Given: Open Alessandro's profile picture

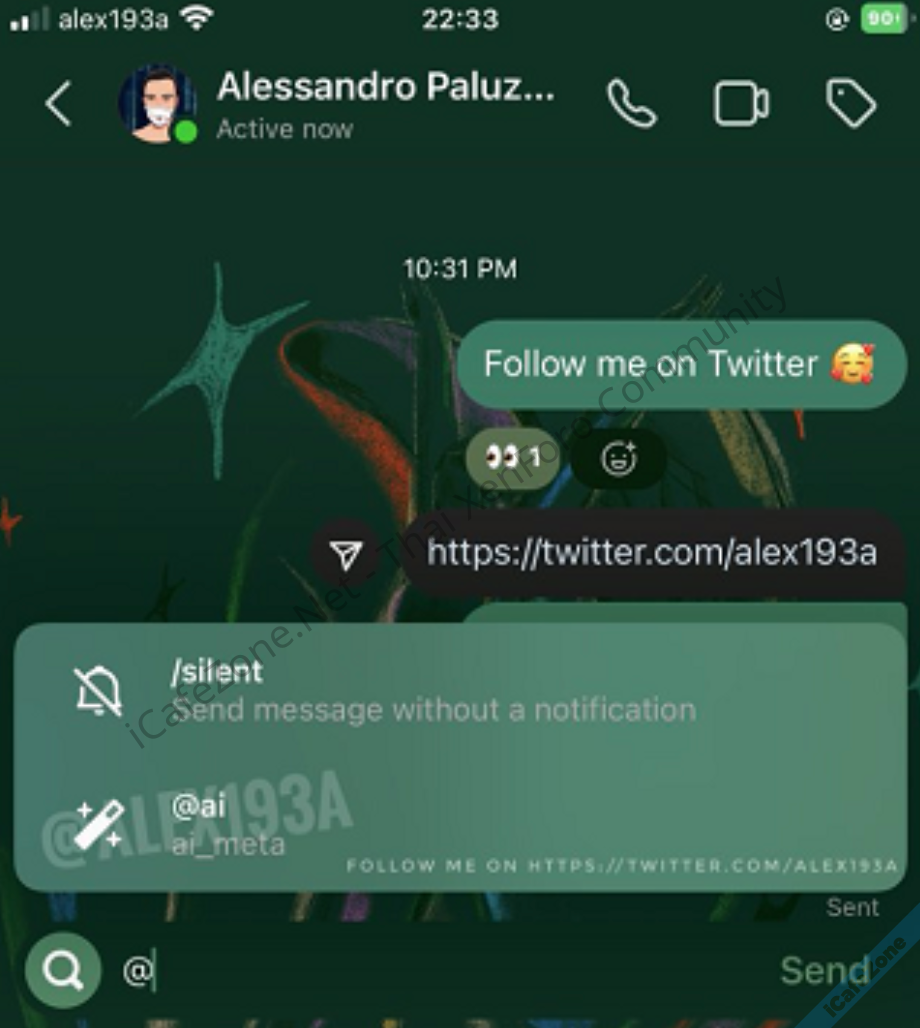Looking at the screenshot, I should point(157,104).
